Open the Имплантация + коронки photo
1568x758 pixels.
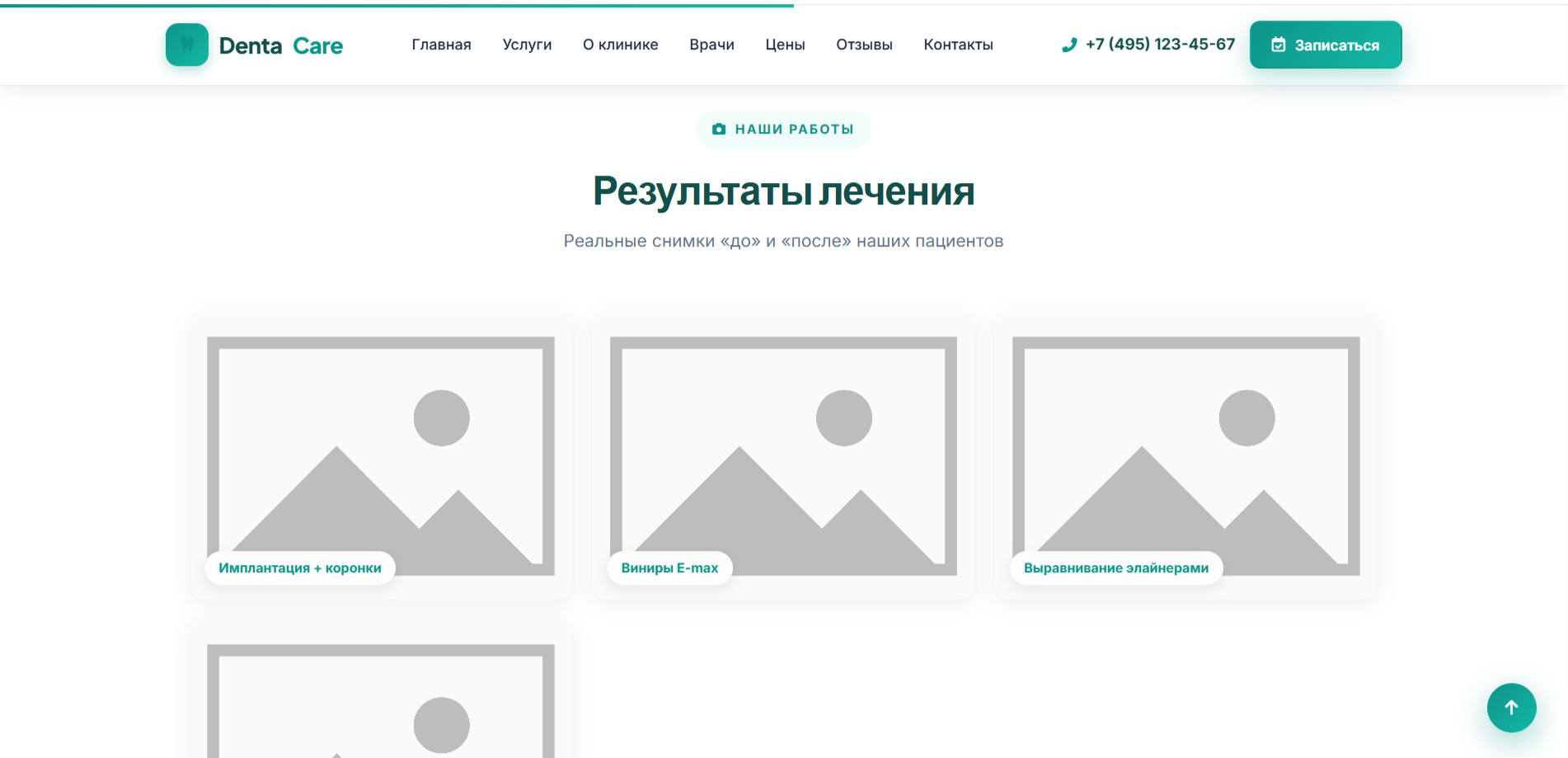coord(381,455)
